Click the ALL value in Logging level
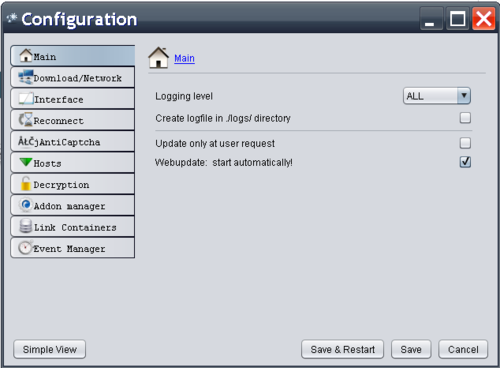 [415, 96]
